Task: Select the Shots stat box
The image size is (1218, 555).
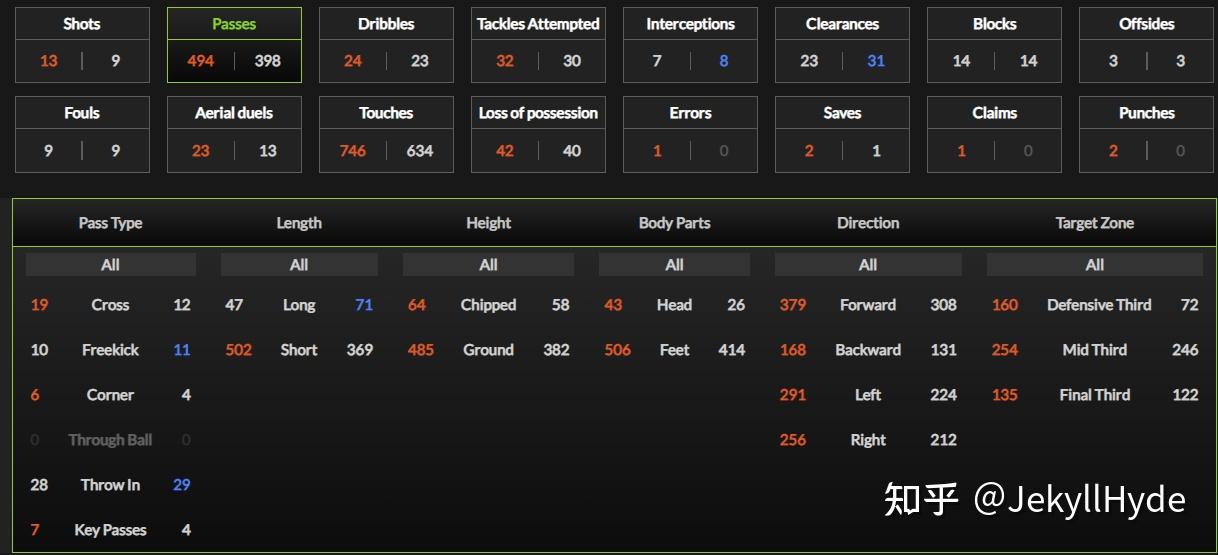Action: (82, 45)
